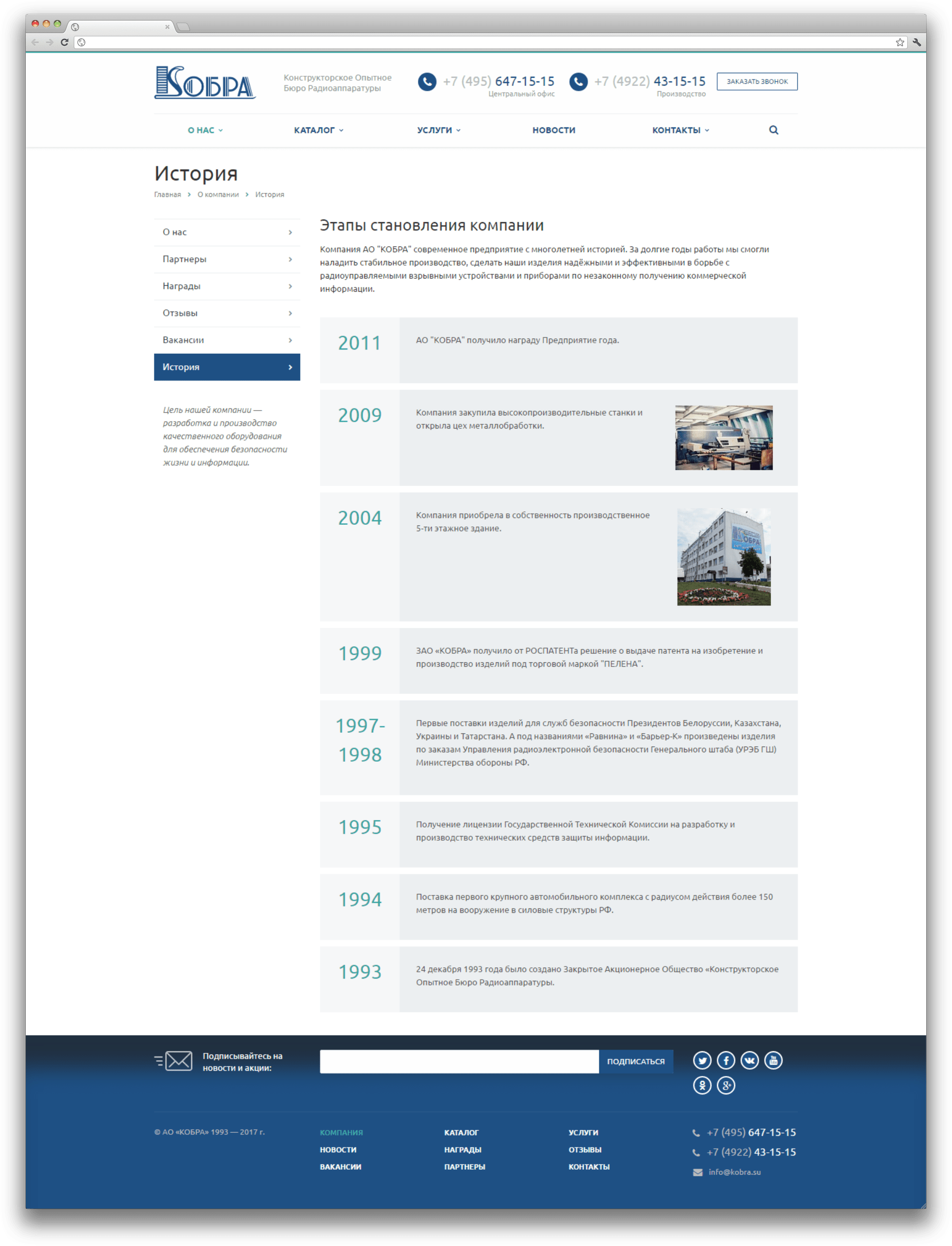The height and width of the screenshot is (1246, 952).
Task: Close the current browser tab
Action: point(167,27)
